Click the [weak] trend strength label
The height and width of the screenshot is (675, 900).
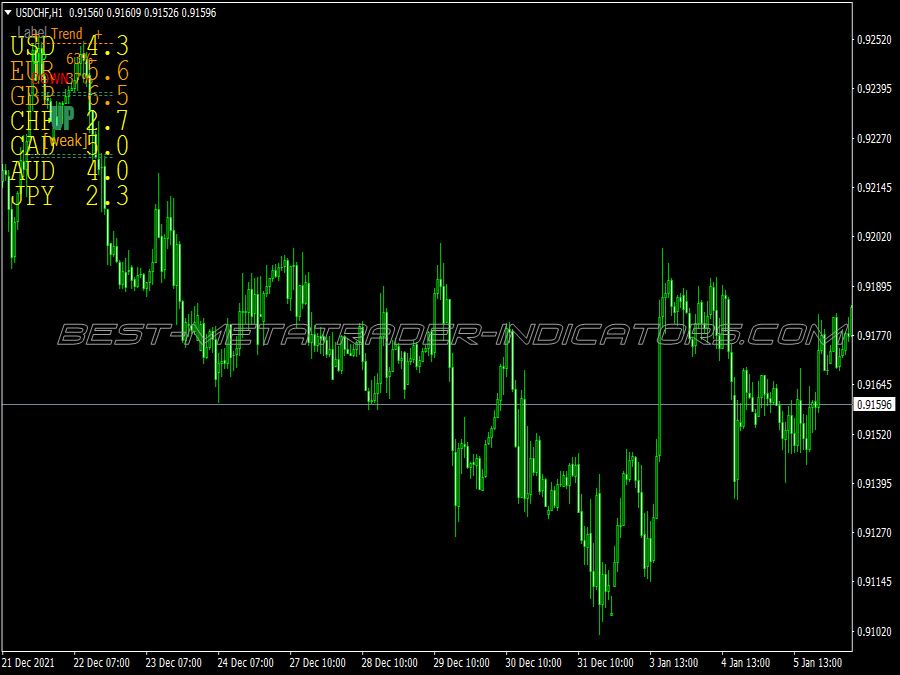(66, 141)
